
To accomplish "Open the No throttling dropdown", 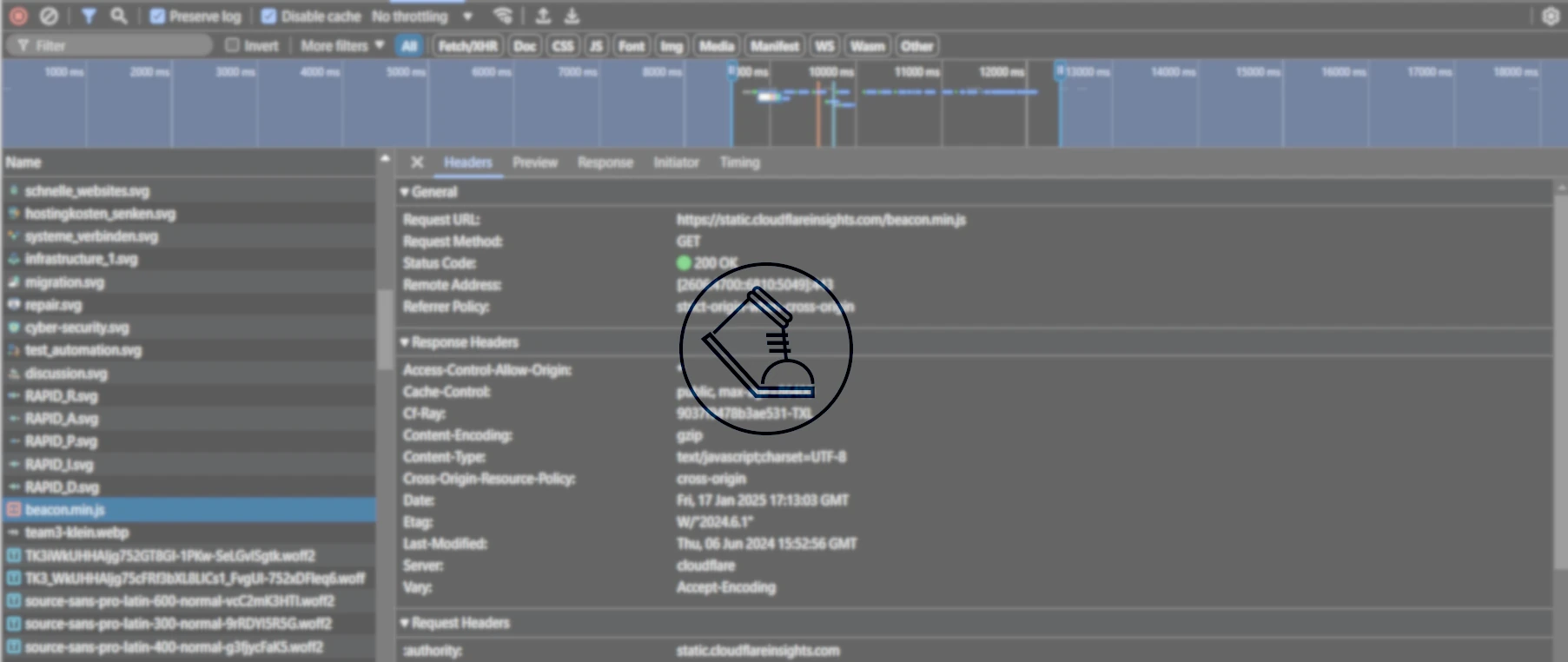I will click(421, 16).
